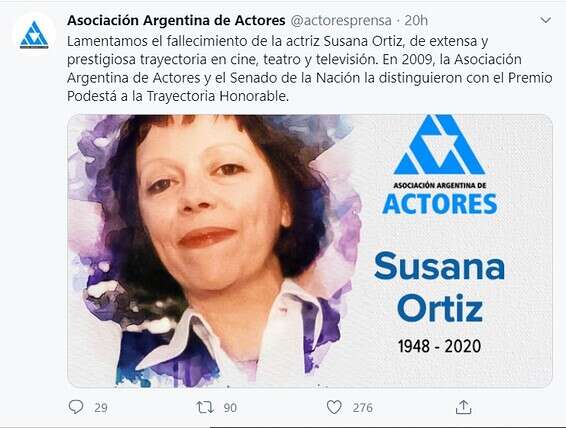Image resolution: width=566 pixels, height=428 pixels.
Task: Click the woman's portrait in the image
Action: click(x=215, y=251)
